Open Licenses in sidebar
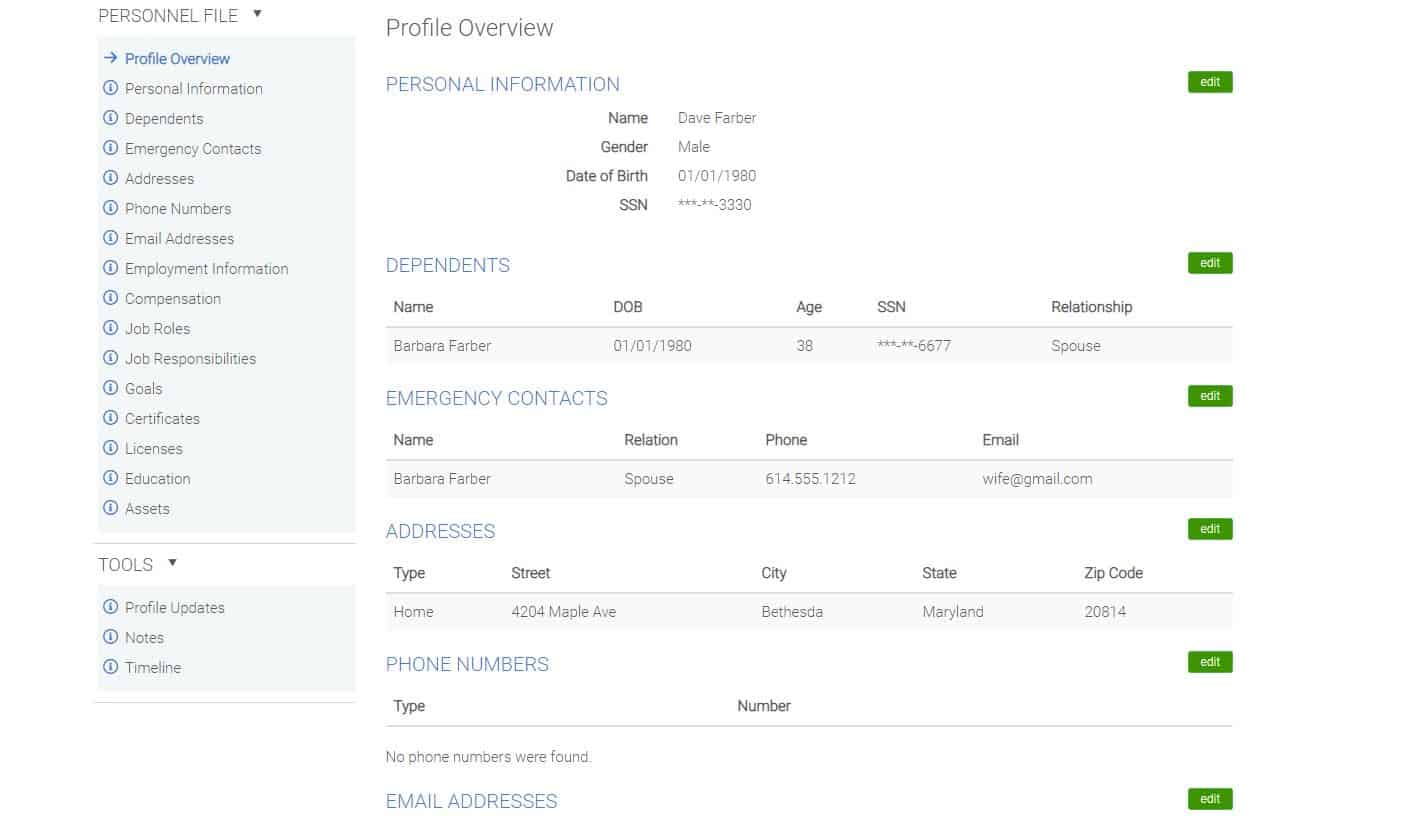 (x=153, y=449)
